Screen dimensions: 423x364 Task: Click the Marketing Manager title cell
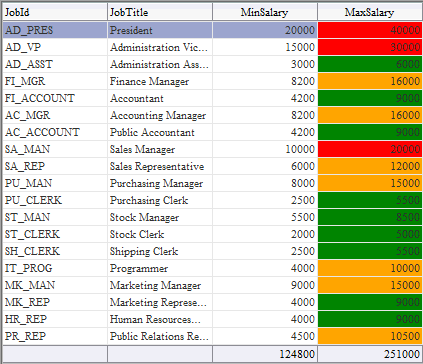160,285
